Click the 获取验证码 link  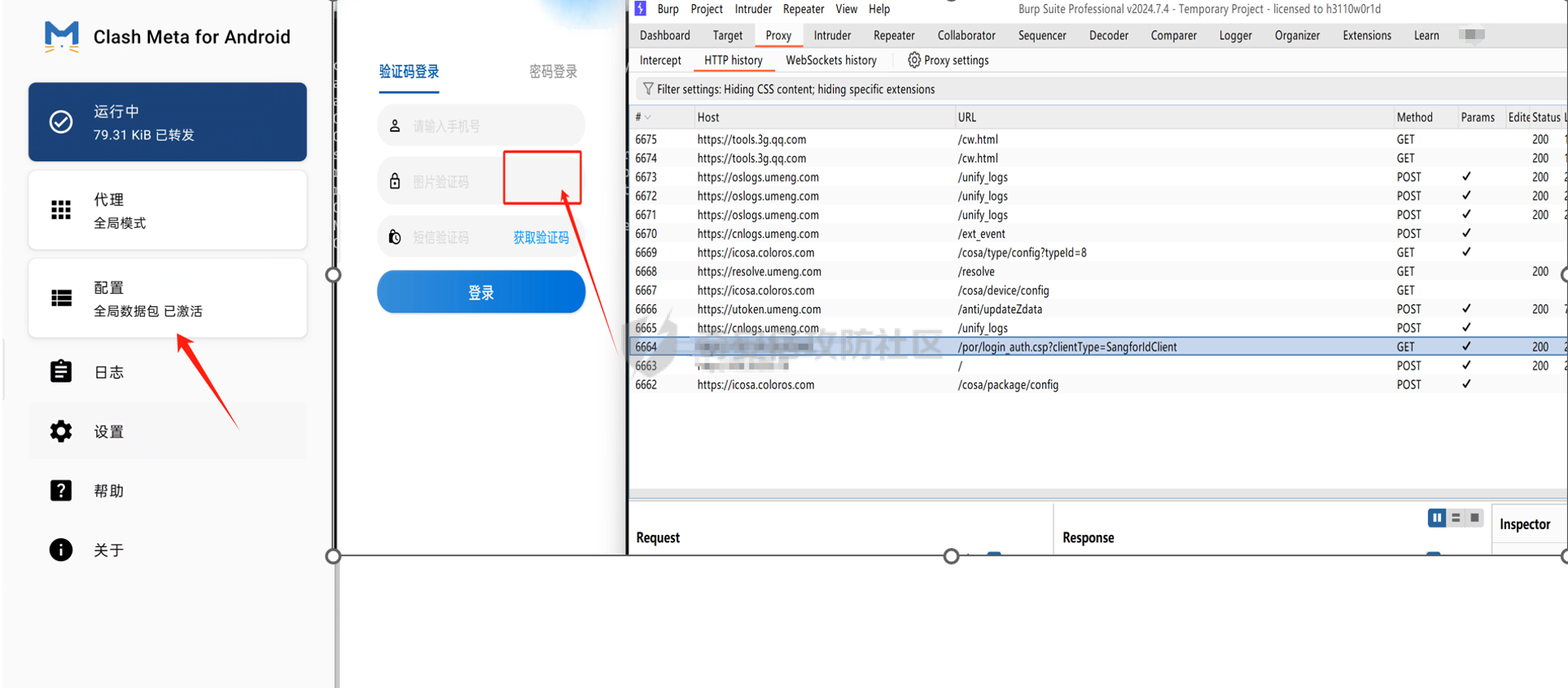[x=541, y=237]
